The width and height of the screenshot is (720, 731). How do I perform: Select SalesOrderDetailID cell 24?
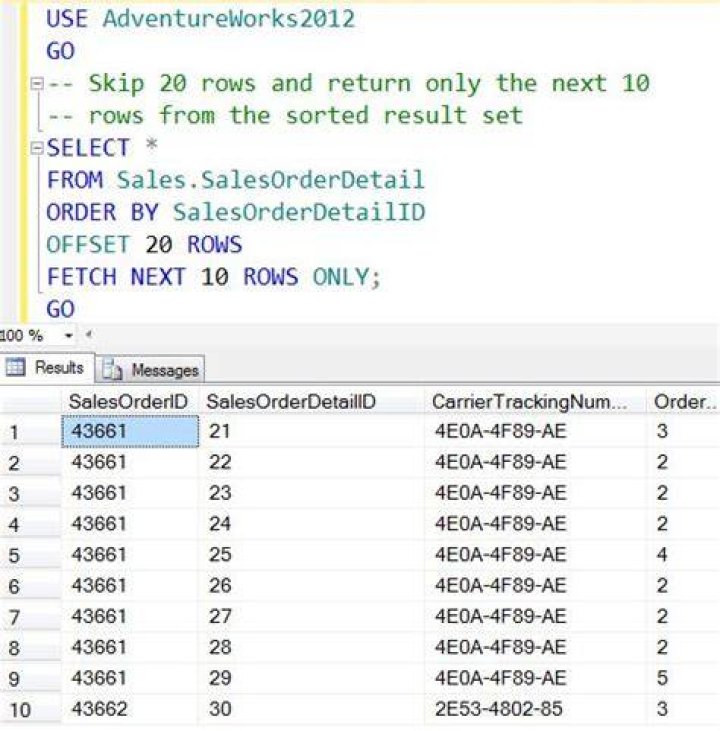point(311,524)
